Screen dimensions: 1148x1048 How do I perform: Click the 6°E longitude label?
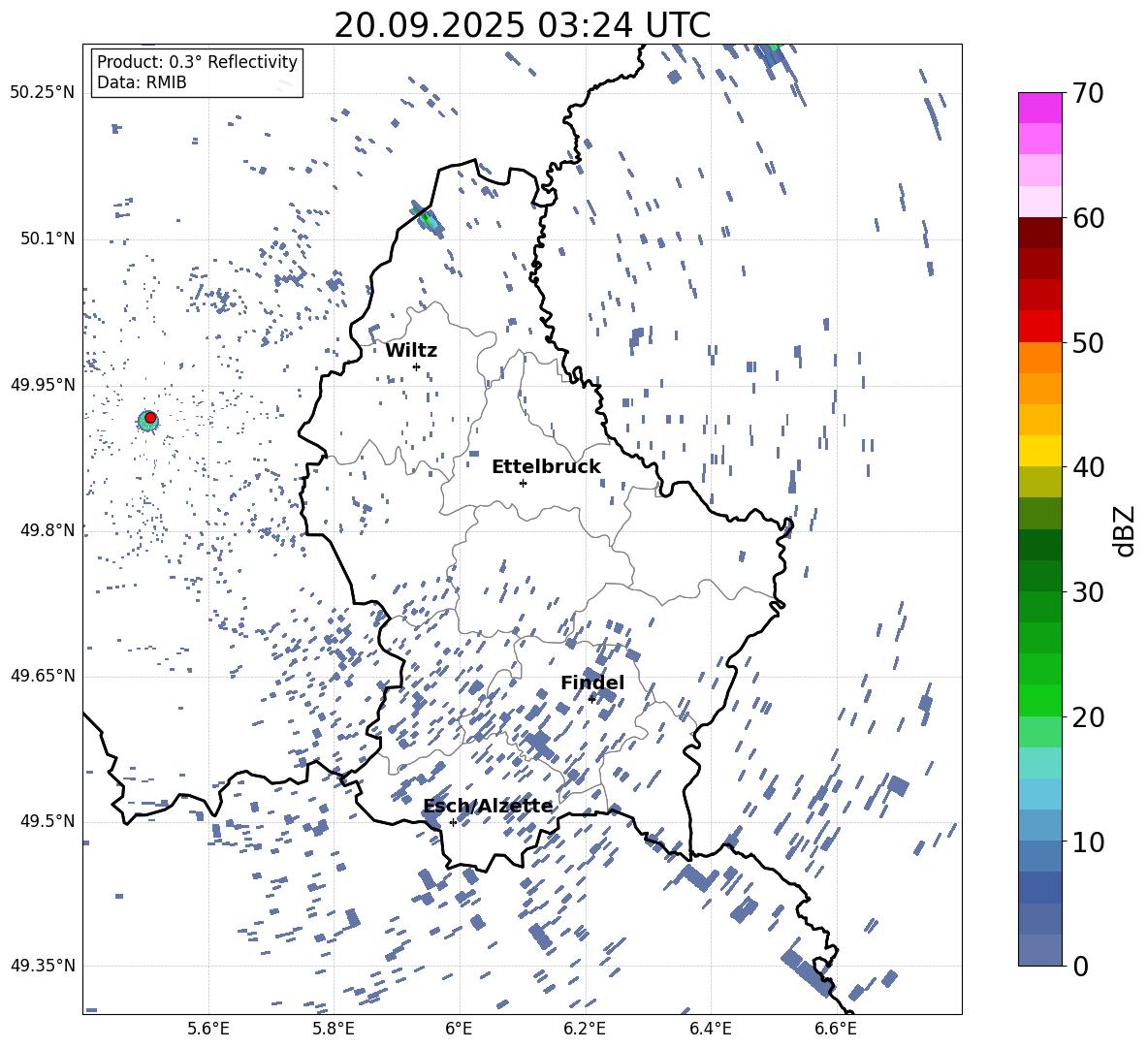[x=459, y=1029]
